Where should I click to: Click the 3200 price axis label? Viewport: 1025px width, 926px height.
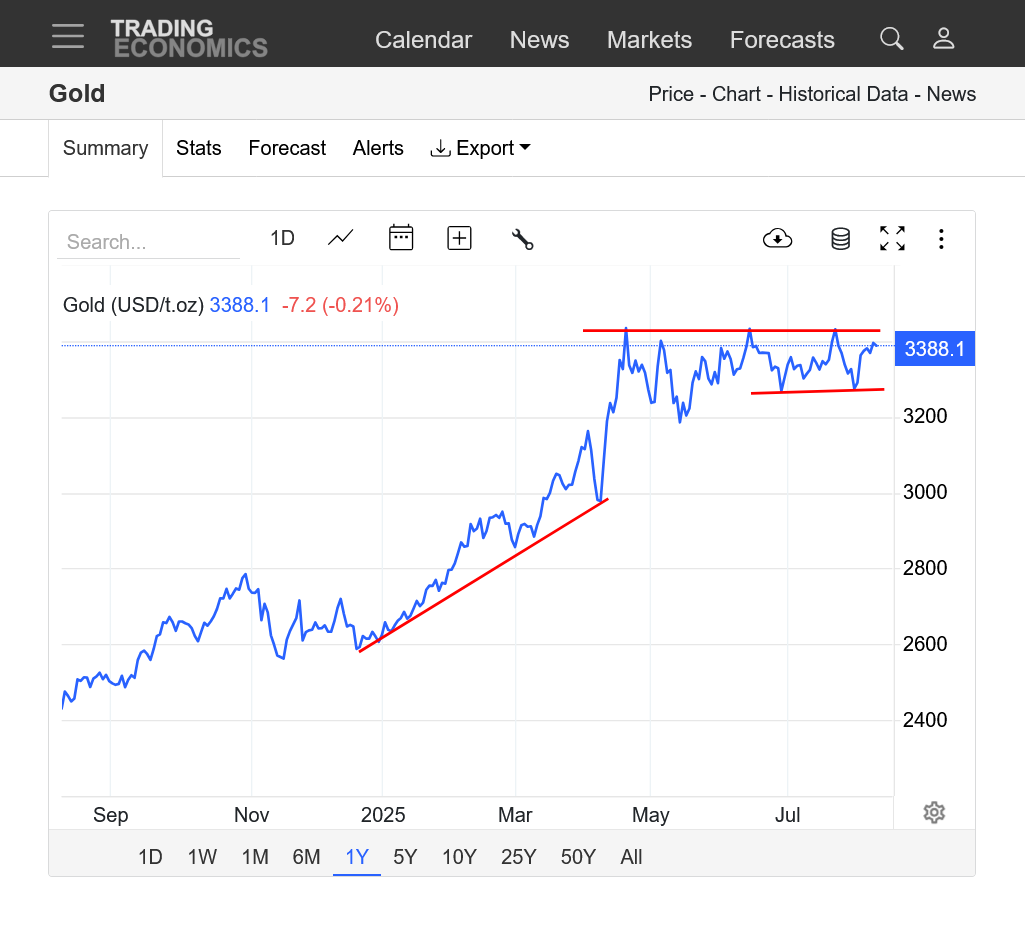925,416
